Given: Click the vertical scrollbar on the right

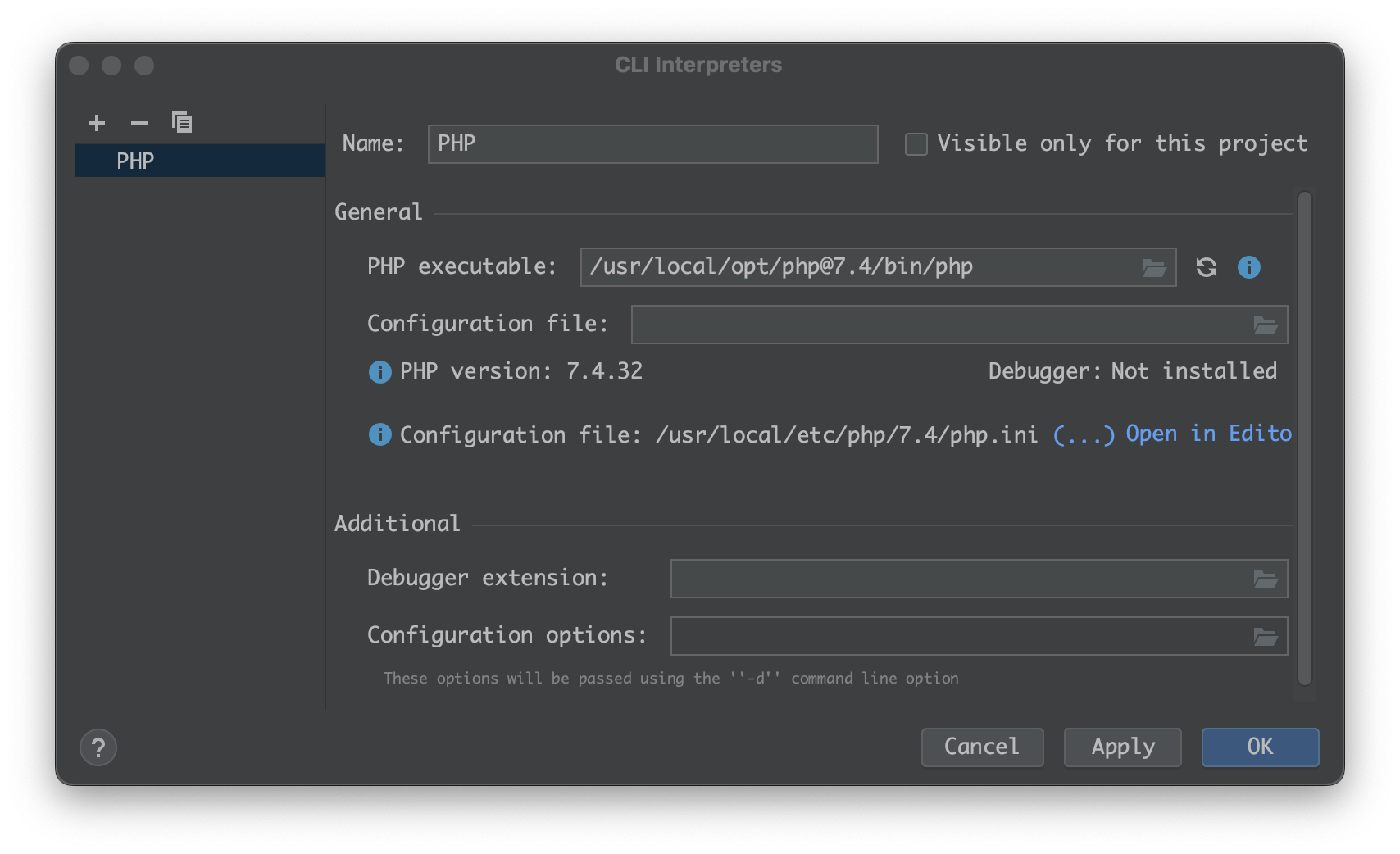Looking at the screenshot, I should tap(1305, 438).
